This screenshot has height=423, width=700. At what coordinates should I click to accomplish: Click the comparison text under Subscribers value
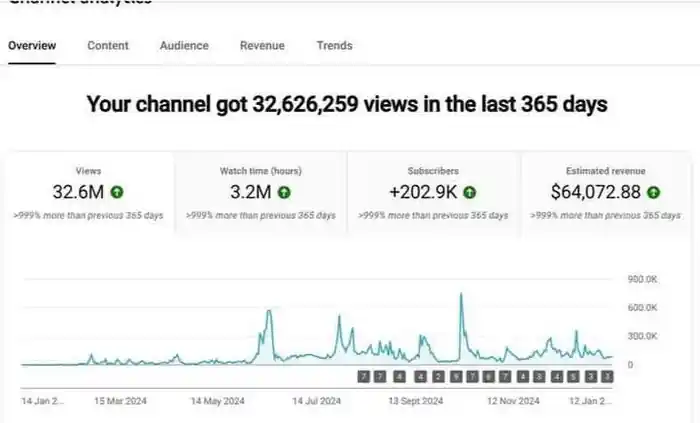433,216
